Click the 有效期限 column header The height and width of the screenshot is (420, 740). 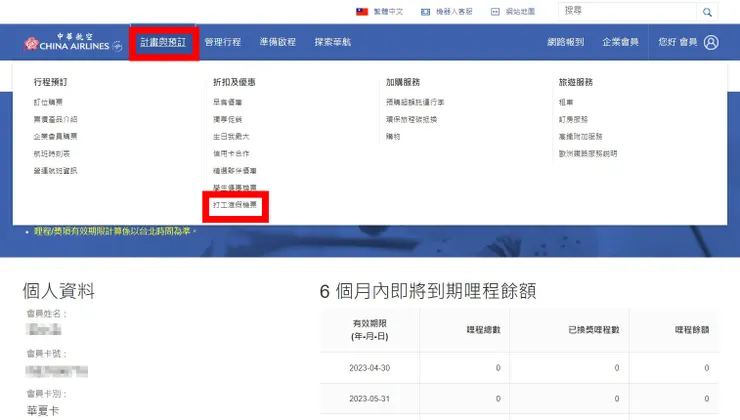(x=370, y=330)
